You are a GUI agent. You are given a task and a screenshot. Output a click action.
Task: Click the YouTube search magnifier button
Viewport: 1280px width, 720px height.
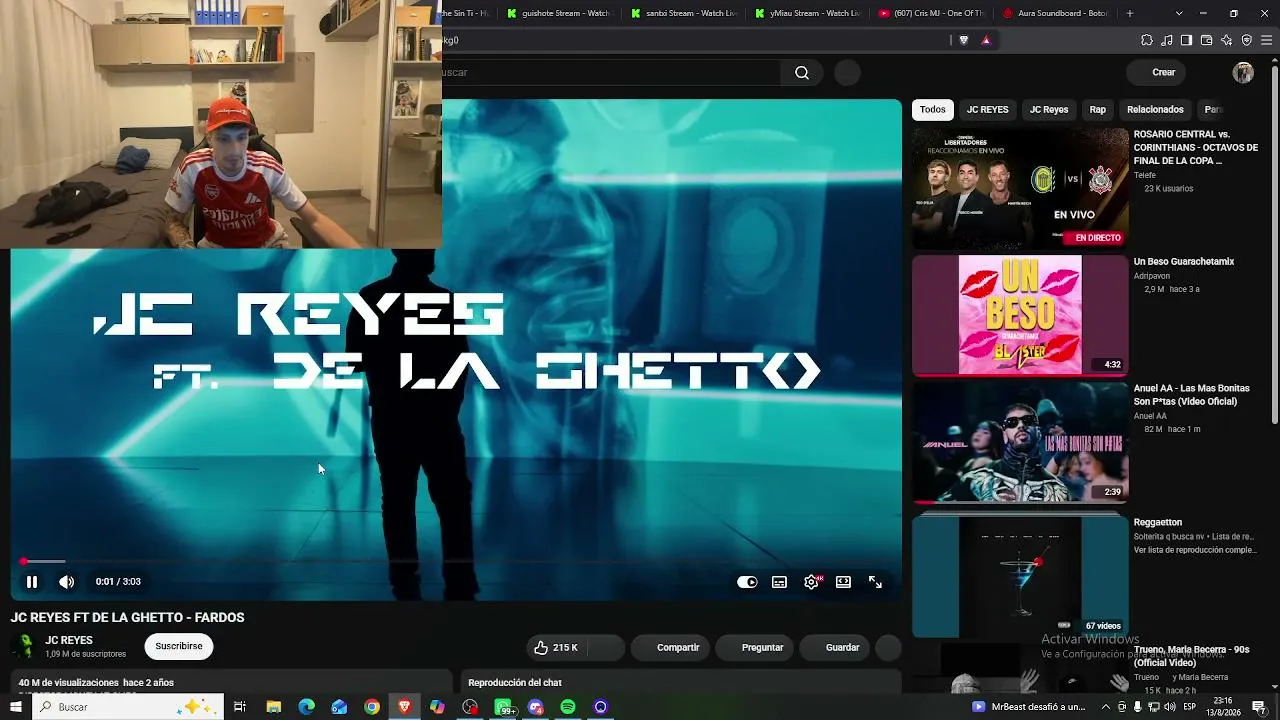[802, 72]
